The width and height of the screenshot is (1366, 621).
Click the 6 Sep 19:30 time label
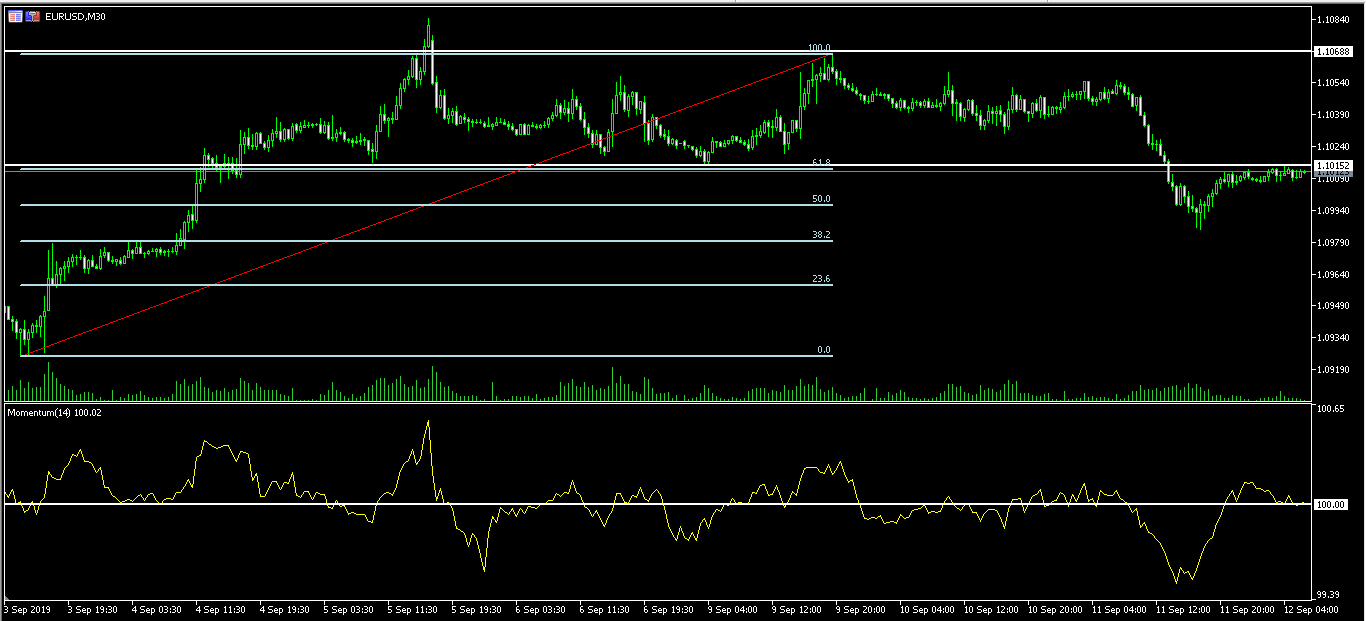point(668,608)
